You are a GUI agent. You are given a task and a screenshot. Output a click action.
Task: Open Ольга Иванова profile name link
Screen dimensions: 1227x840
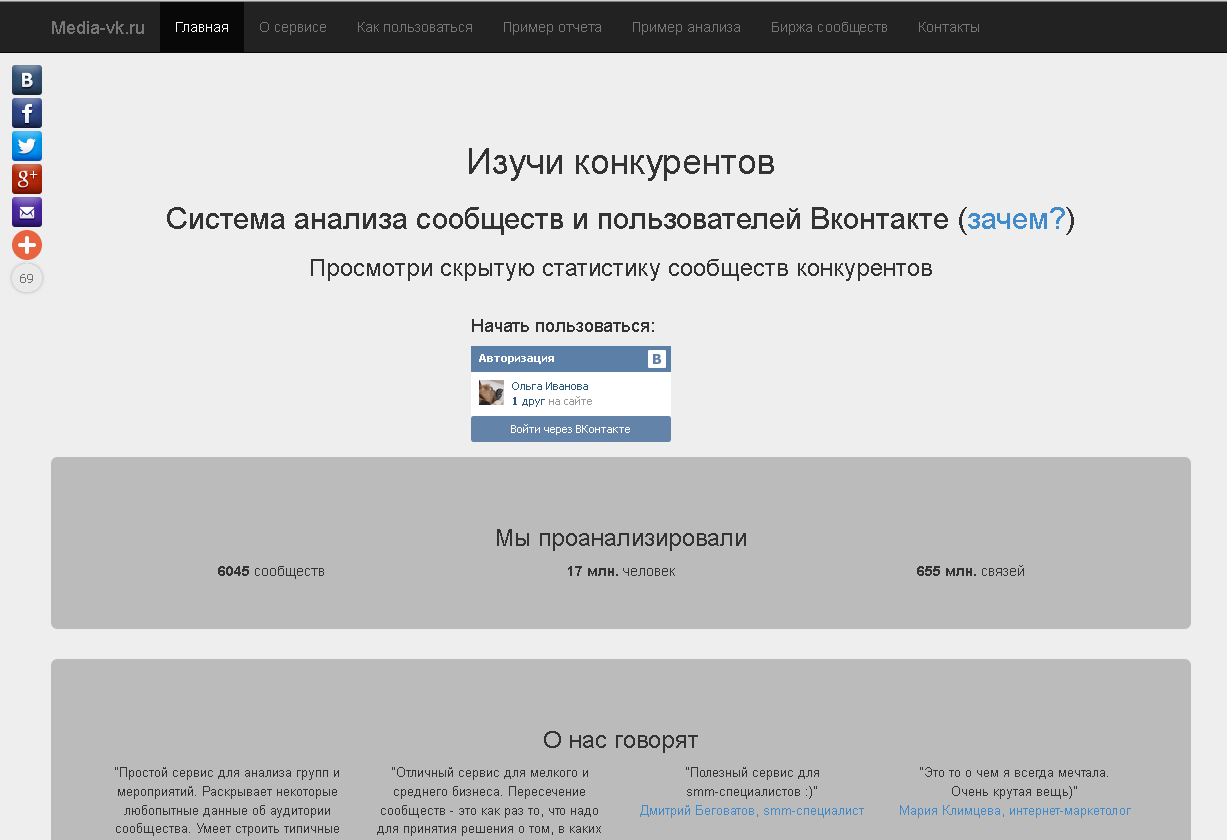[x=550, y=386]
